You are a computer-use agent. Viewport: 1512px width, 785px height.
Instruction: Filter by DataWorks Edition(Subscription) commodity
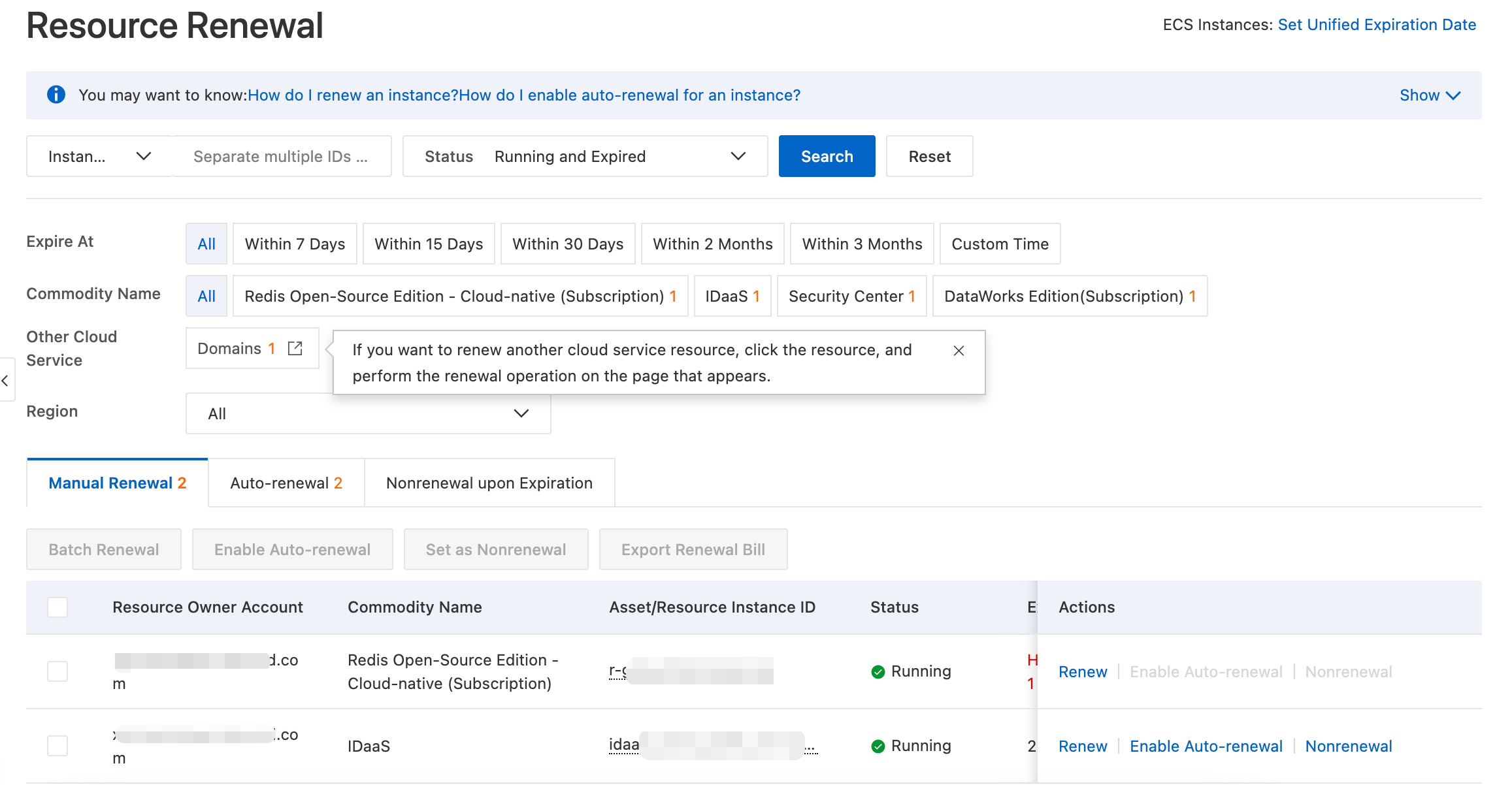(x=1070, y=296)
